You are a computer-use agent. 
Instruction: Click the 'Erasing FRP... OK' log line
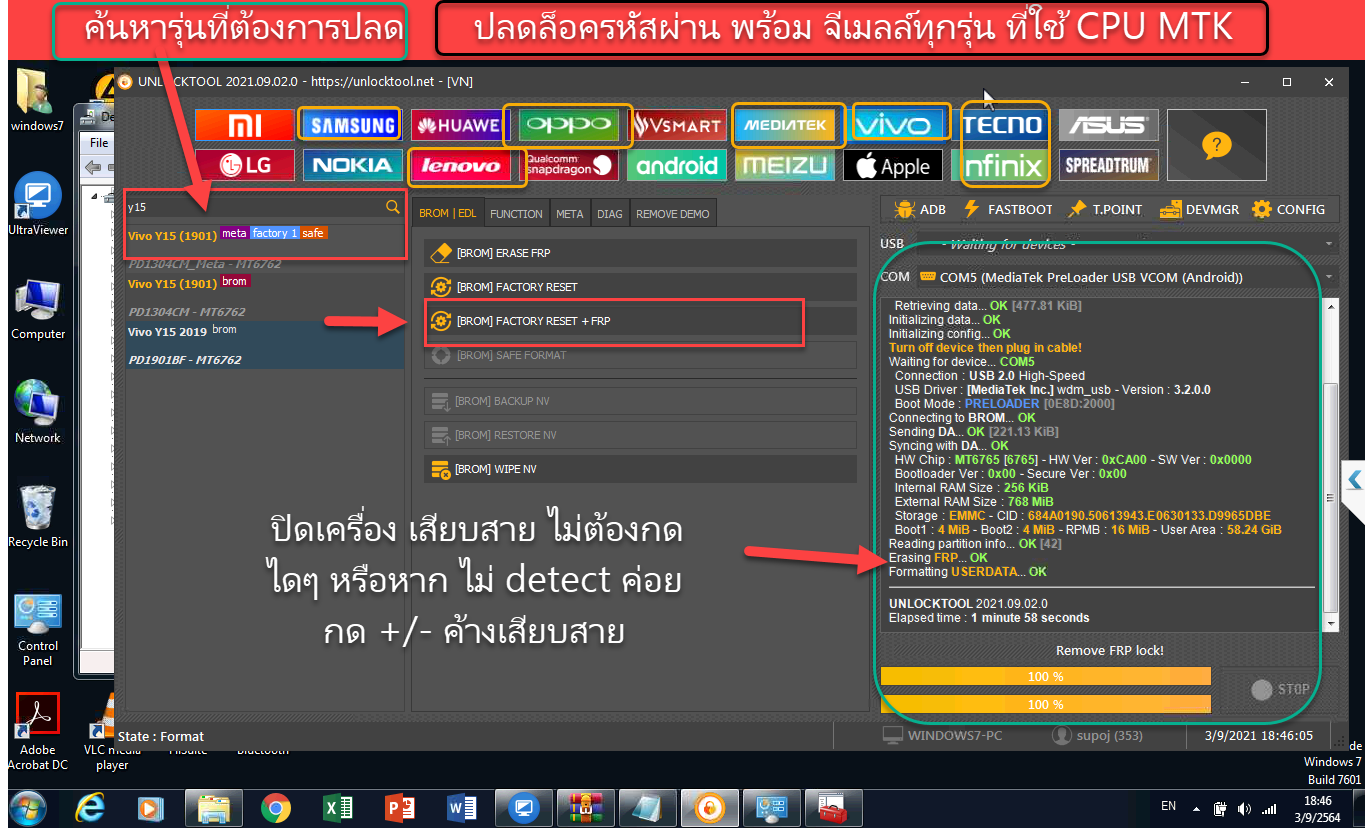coord(938,557)
